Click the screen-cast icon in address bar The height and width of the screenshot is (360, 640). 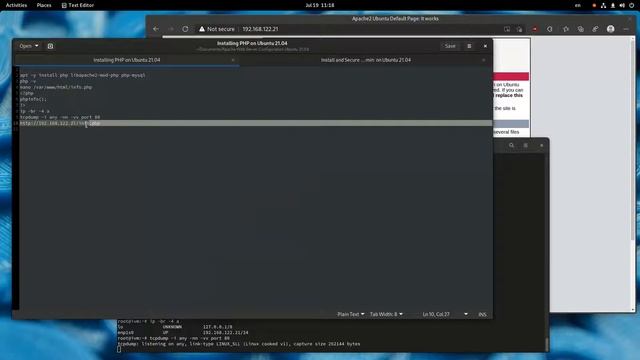click(507, 29)
